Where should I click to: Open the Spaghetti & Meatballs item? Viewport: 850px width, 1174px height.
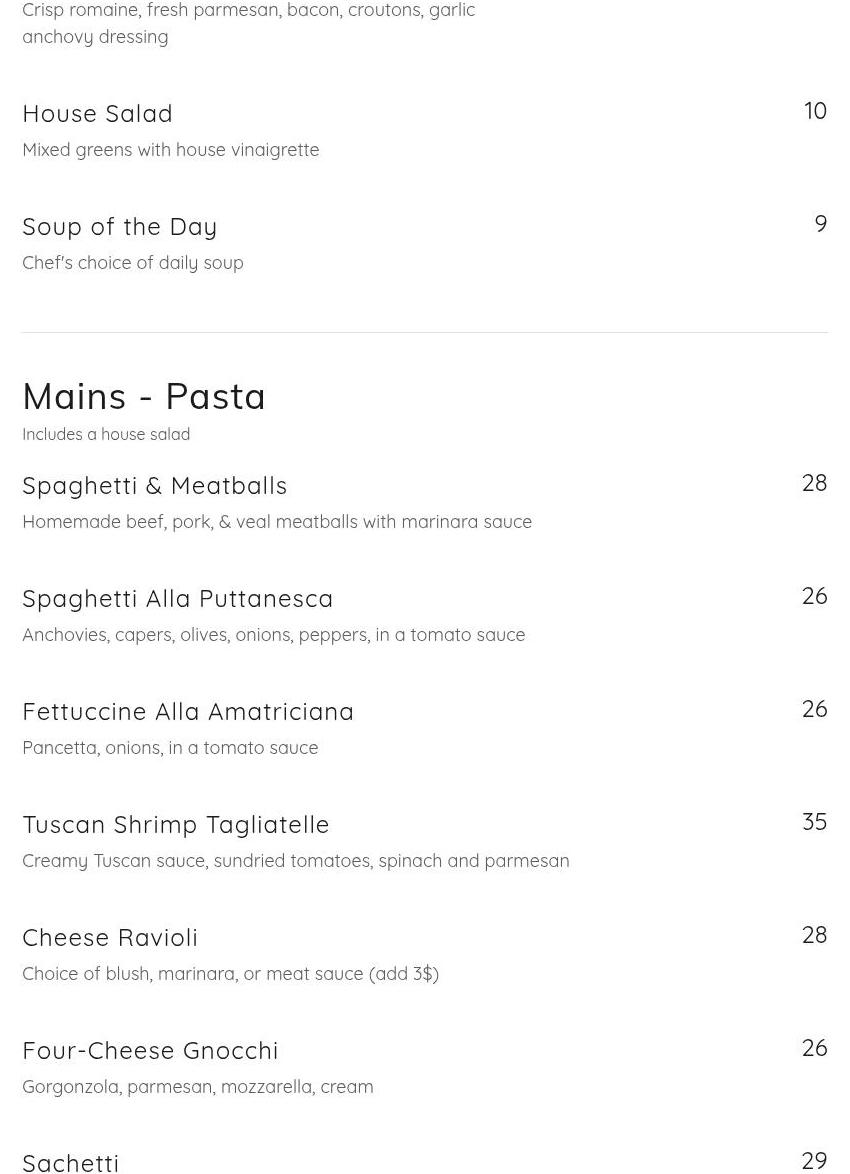[155, 486]
